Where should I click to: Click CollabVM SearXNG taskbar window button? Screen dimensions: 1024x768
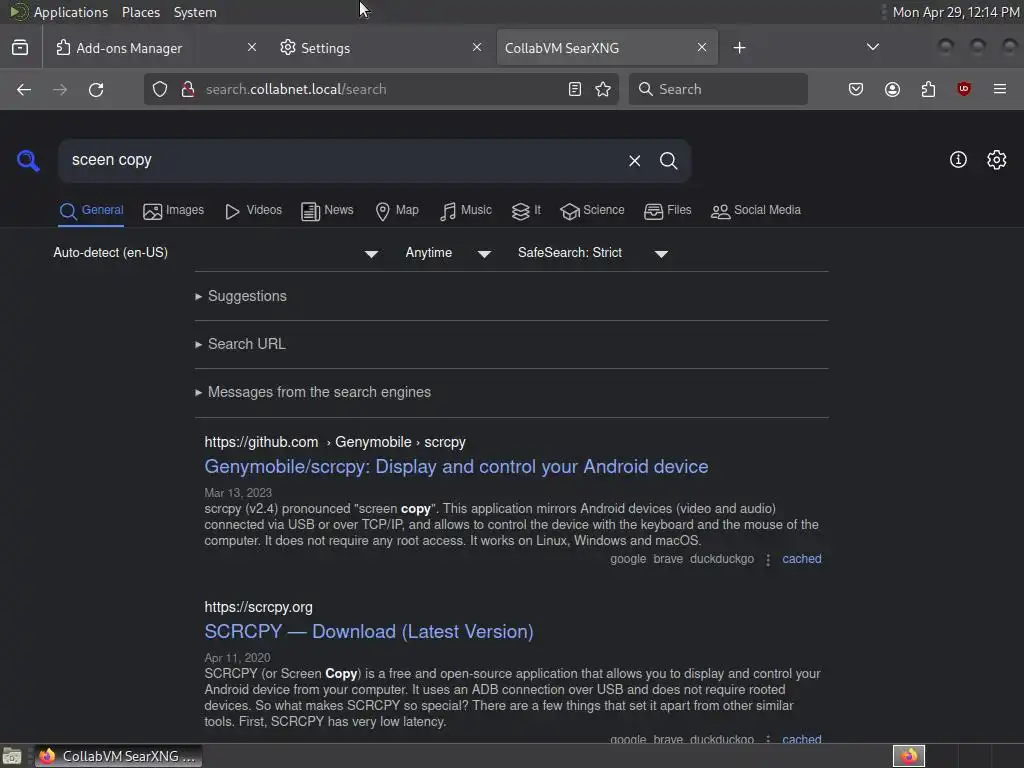(118, 756)
